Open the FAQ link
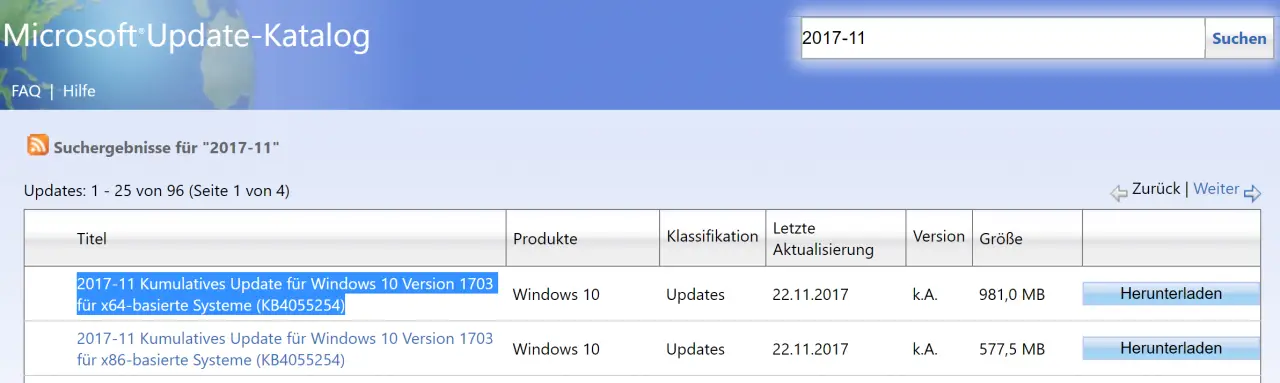 pos(26,91)
